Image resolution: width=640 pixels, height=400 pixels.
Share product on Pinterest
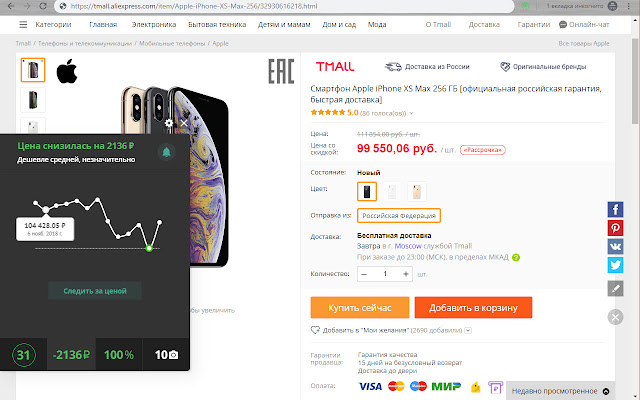click(615, 228)
